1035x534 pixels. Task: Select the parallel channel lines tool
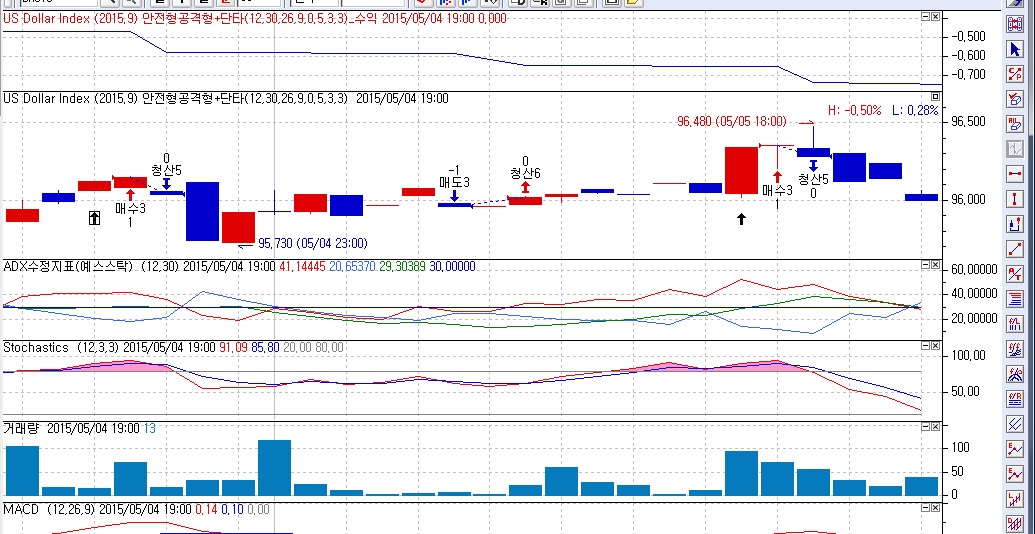click(1015, 423)
